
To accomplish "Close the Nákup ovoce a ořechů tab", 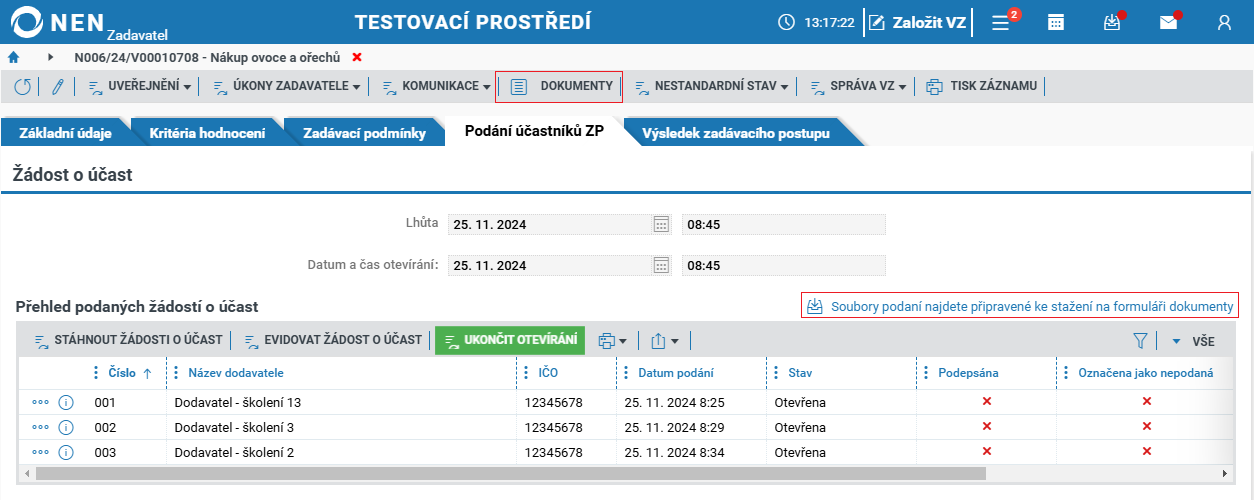I will 357,57.
